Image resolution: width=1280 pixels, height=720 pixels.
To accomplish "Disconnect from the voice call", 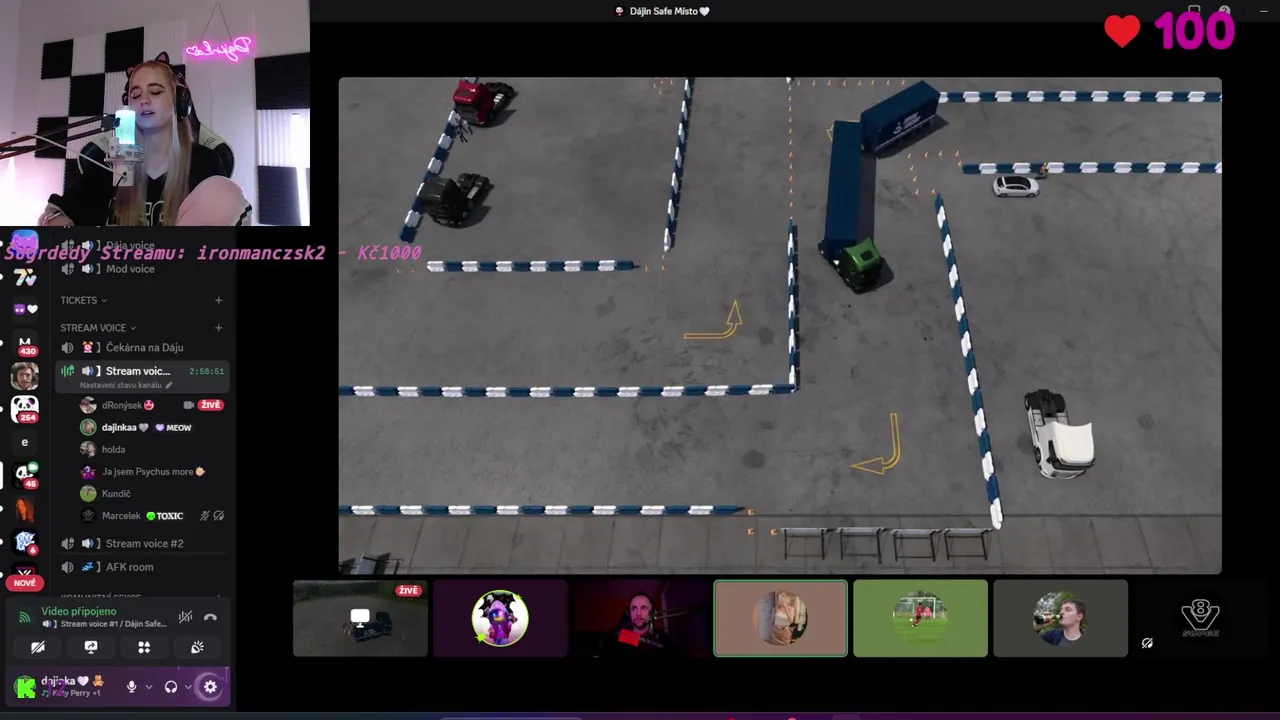I will 210,617.
